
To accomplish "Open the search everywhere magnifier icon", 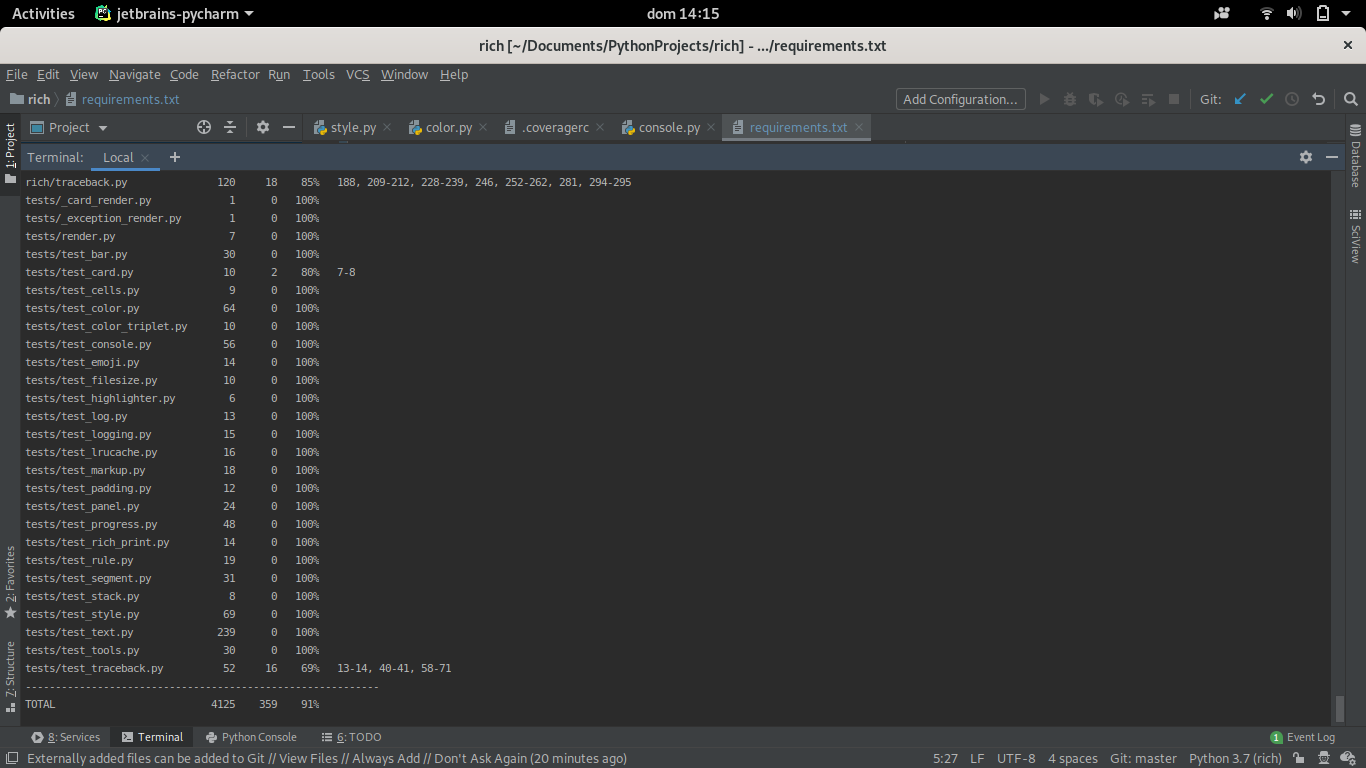I will (1350, 99).
